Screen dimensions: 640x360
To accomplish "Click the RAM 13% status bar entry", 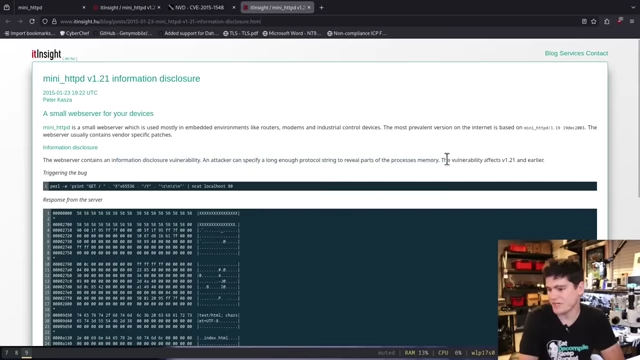I will tap(416, 353).
